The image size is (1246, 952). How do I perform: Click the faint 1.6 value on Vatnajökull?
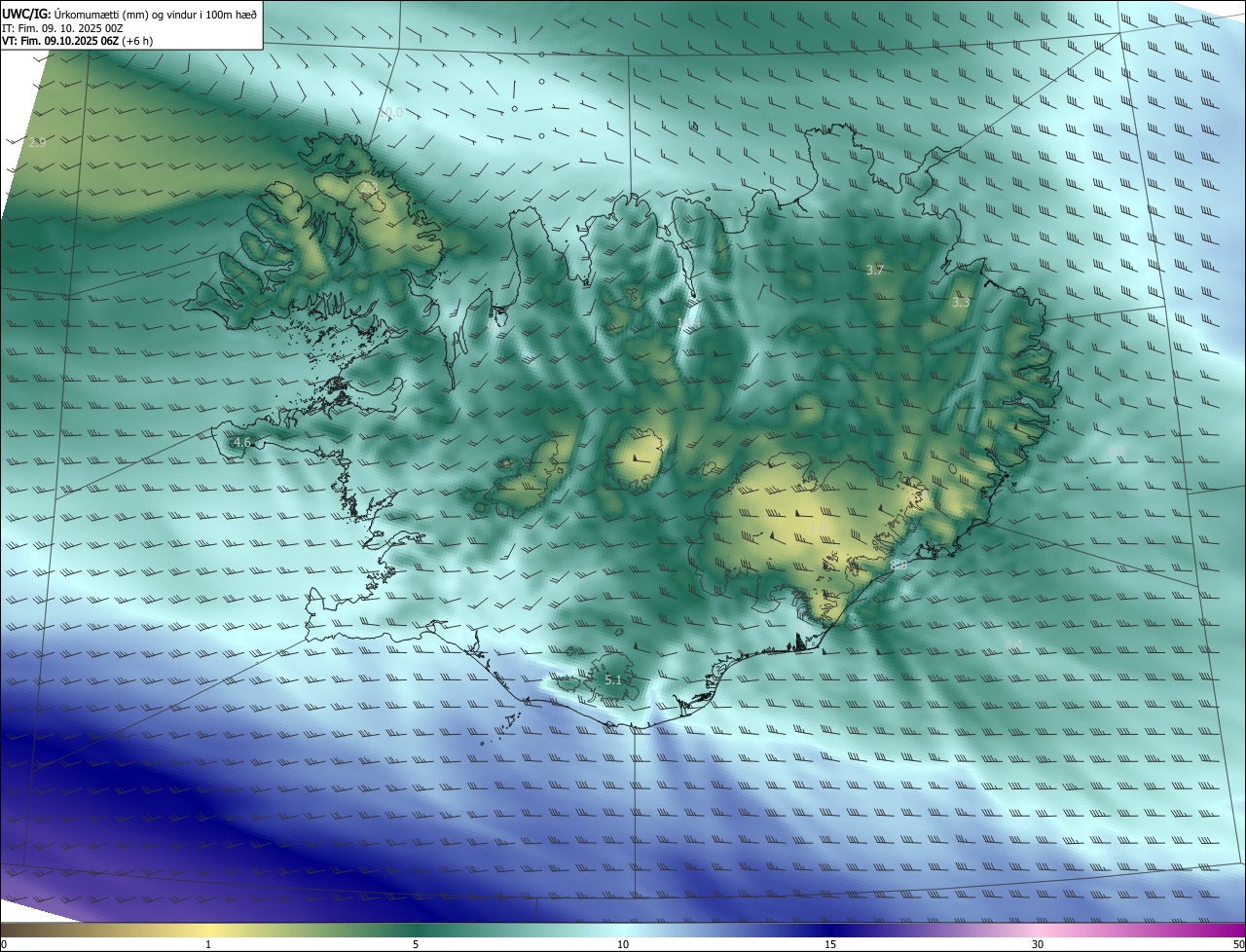[x=819, y=527]
